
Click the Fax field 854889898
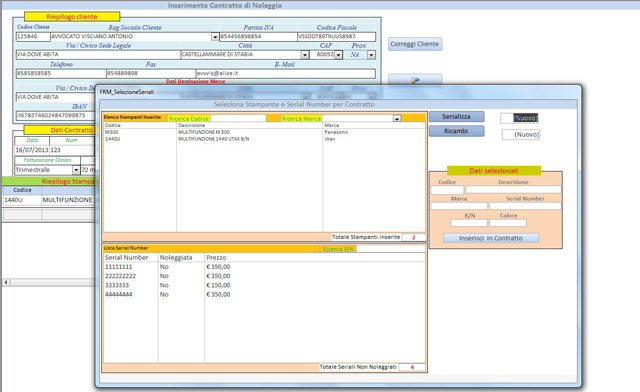[x=151, y=74]
